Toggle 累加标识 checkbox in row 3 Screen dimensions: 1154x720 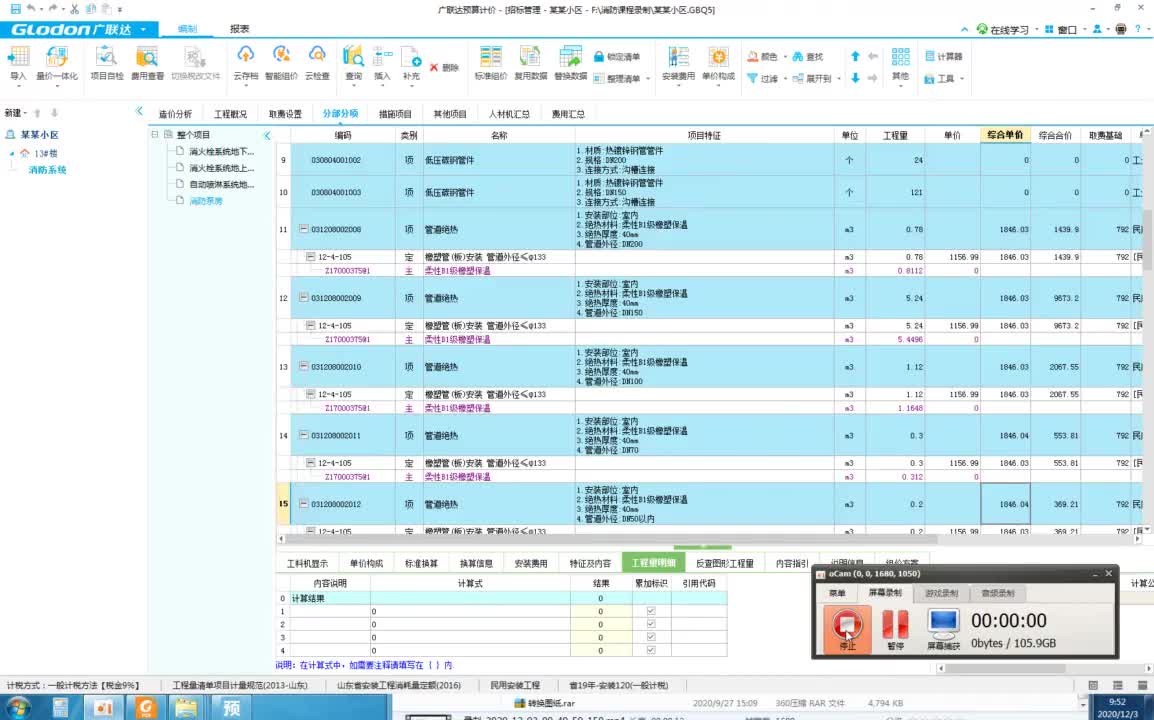(x=651, y=637)
